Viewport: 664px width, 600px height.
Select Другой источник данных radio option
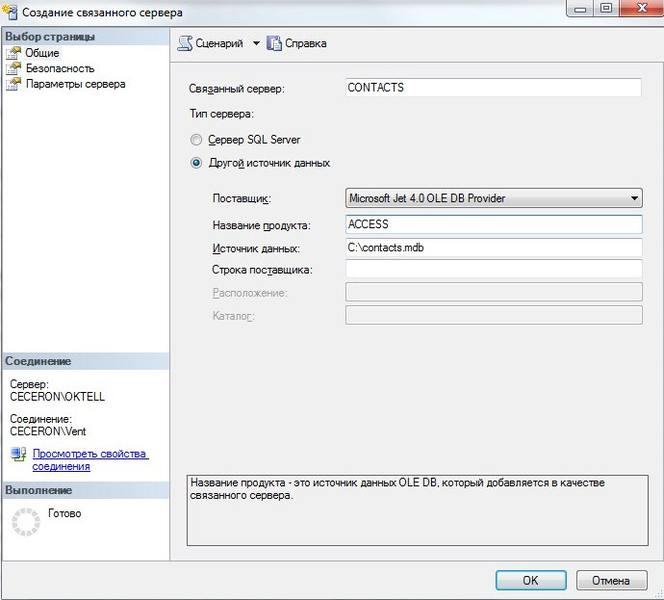point(197,163)
